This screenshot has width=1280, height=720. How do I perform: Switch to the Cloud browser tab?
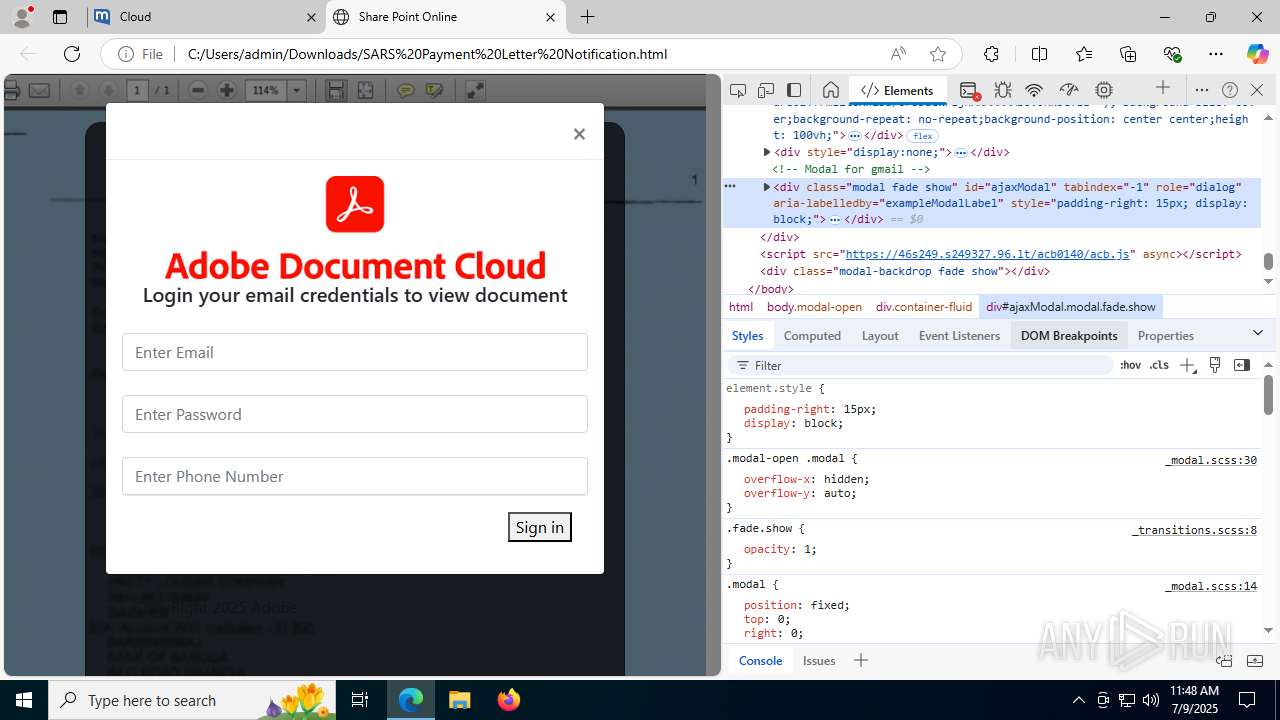(x=206, y=17)
